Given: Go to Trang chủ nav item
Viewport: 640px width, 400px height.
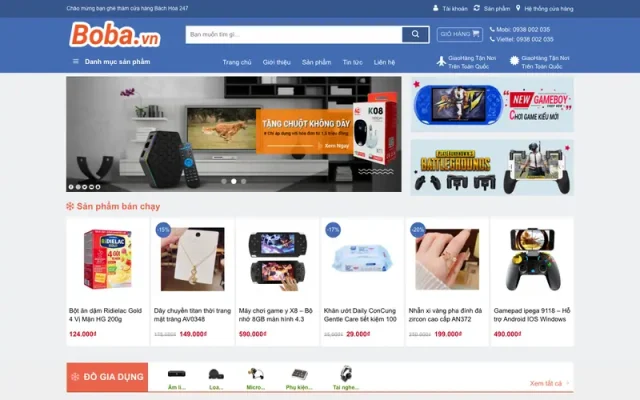Looking at the screenshot, I should pyautogui.click(x=237, y=62).
